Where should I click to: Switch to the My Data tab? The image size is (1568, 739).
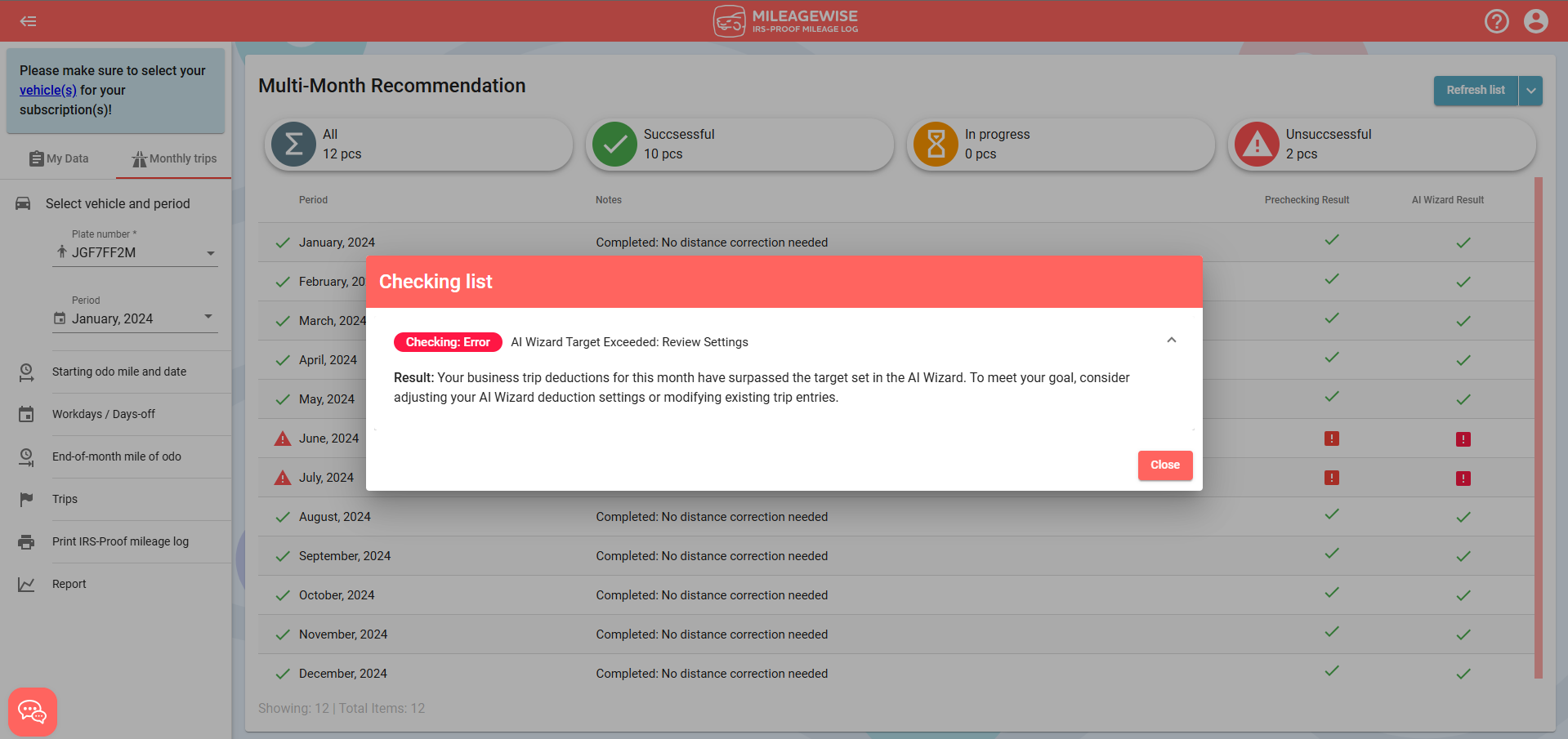coord(58,158)
